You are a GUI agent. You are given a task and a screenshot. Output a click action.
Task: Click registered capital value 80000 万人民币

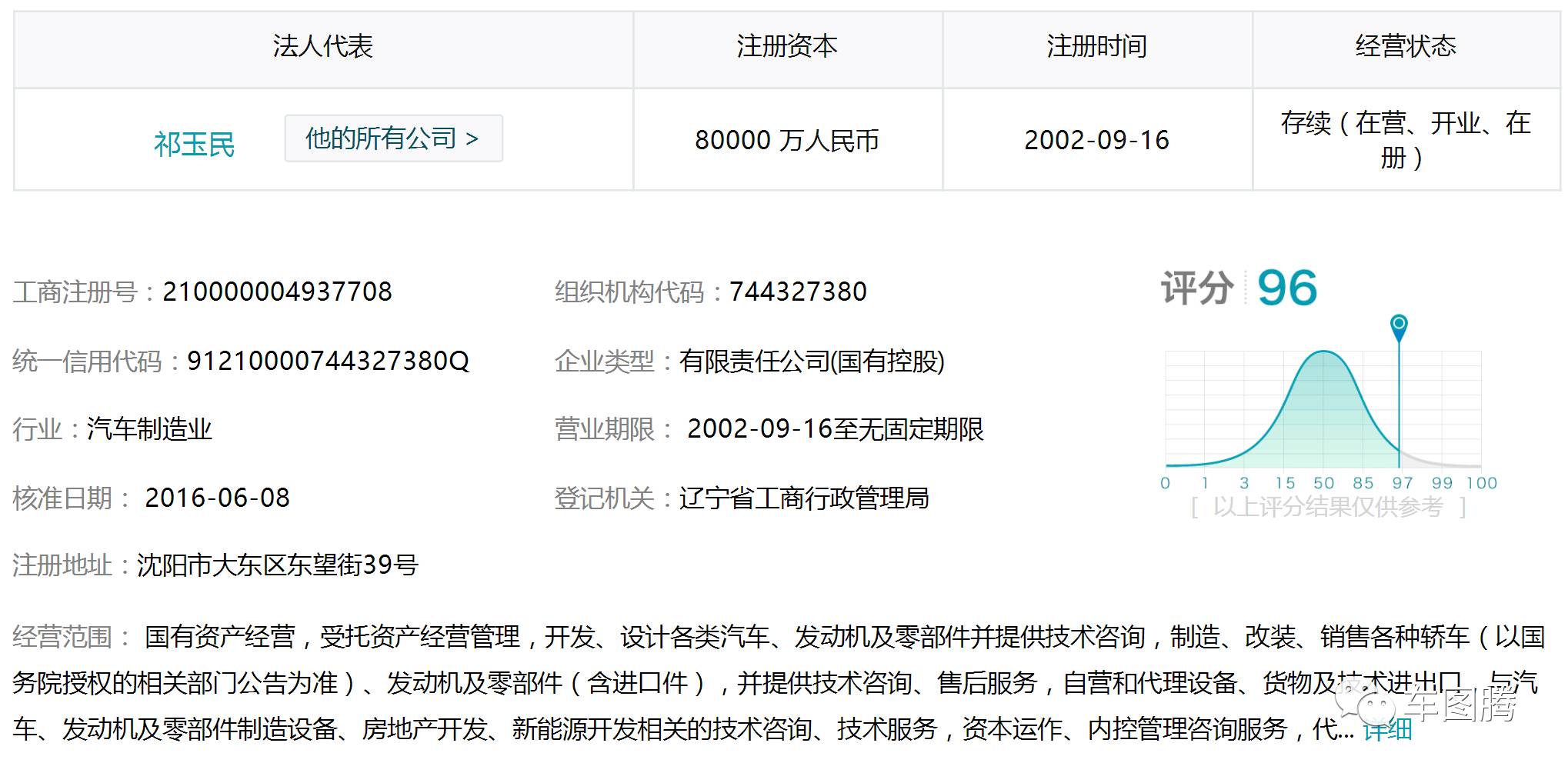point(787,140)
